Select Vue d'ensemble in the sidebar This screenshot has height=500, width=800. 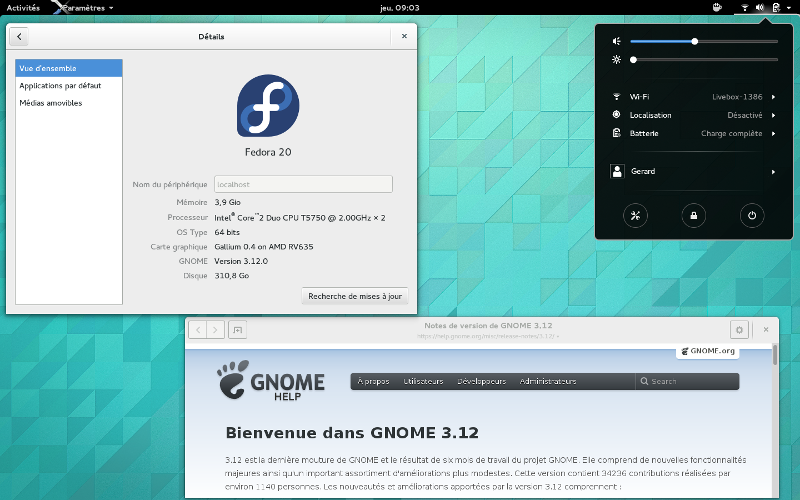point(69,68)
